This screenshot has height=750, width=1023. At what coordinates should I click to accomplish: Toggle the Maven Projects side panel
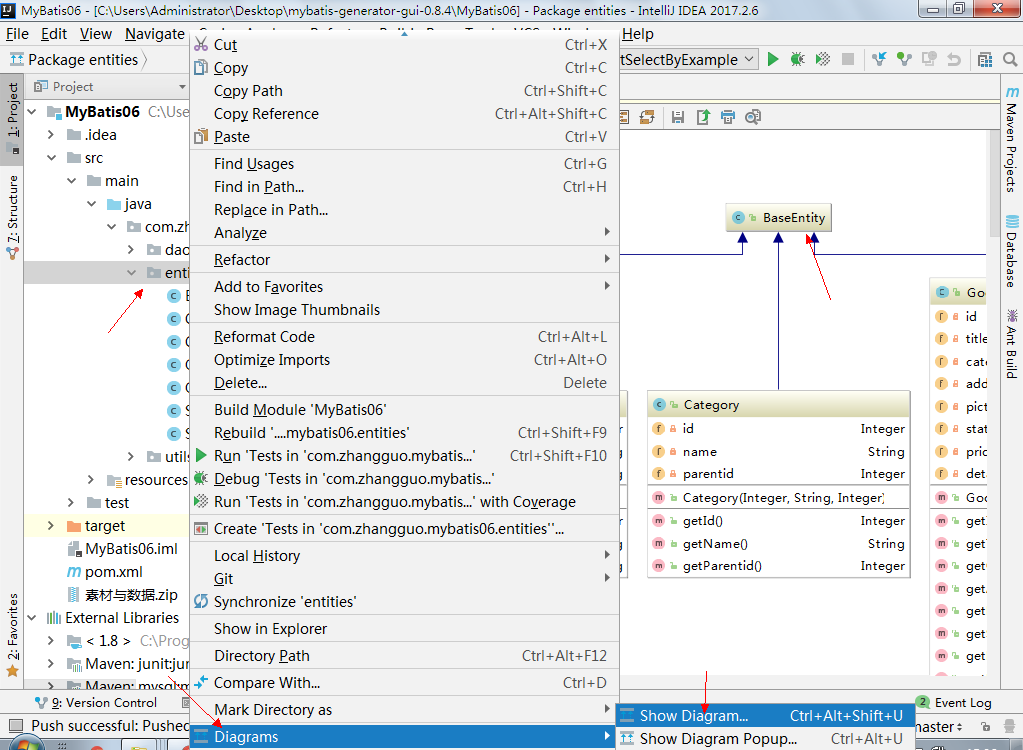coord(1011,139)
